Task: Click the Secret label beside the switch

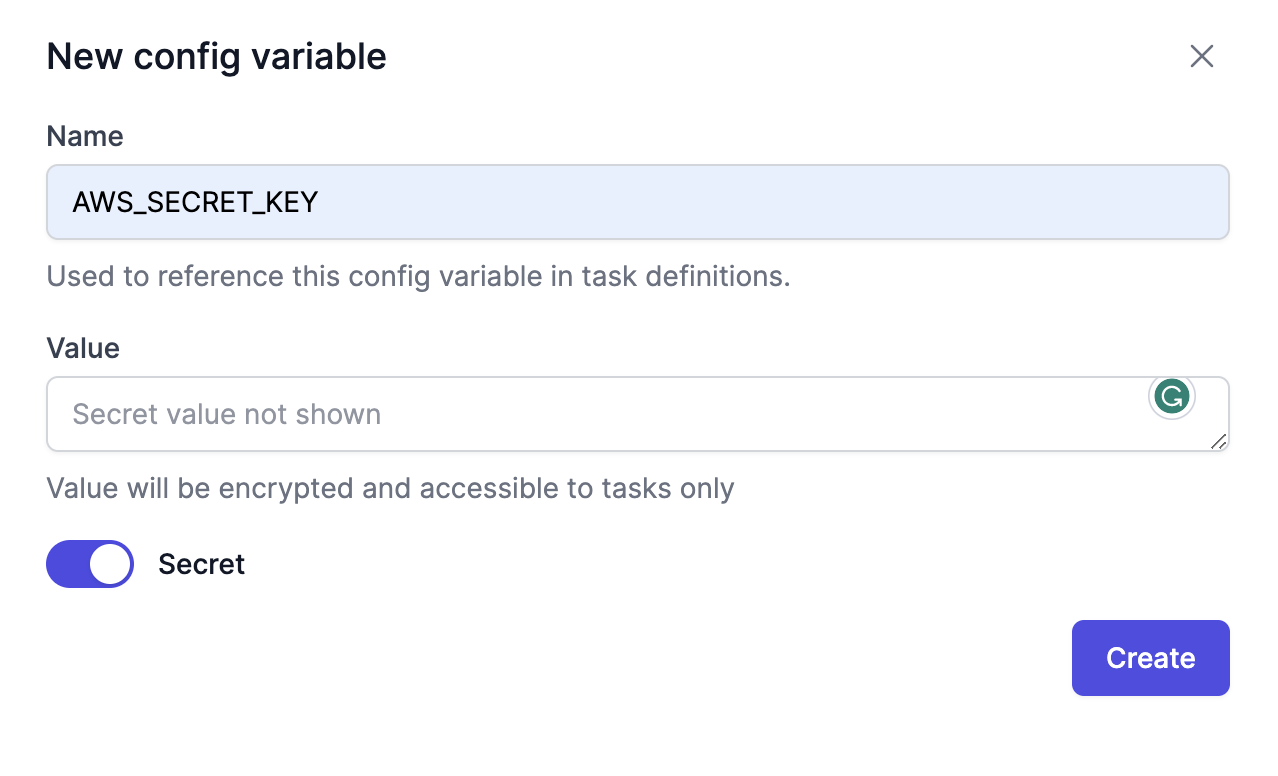Action: click(x=201, y=564)
